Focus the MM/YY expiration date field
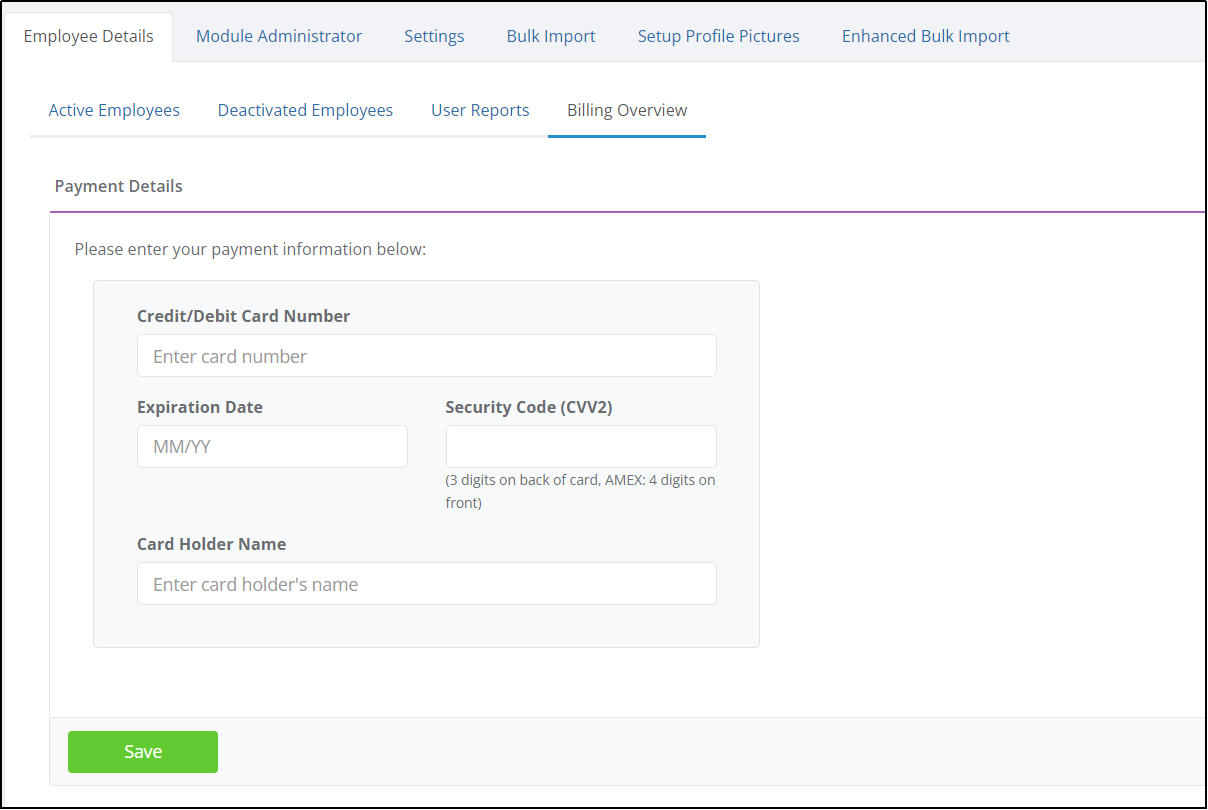 tap(272, 447)
